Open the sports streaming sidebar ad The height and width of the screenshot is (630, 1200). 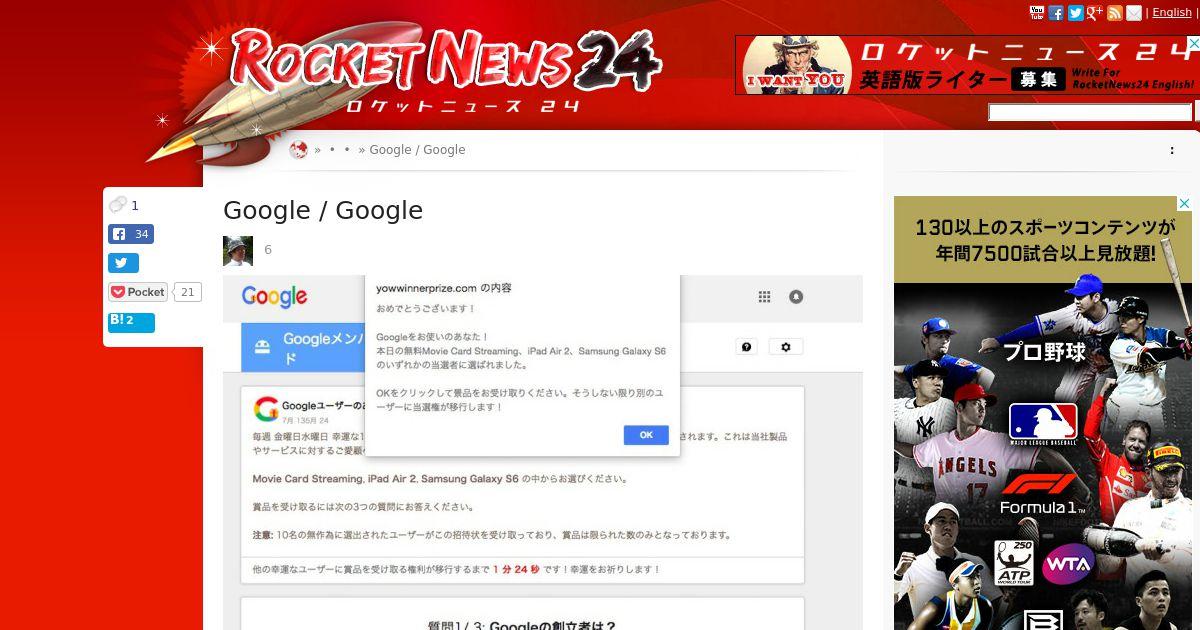[x=1043, y=413]
